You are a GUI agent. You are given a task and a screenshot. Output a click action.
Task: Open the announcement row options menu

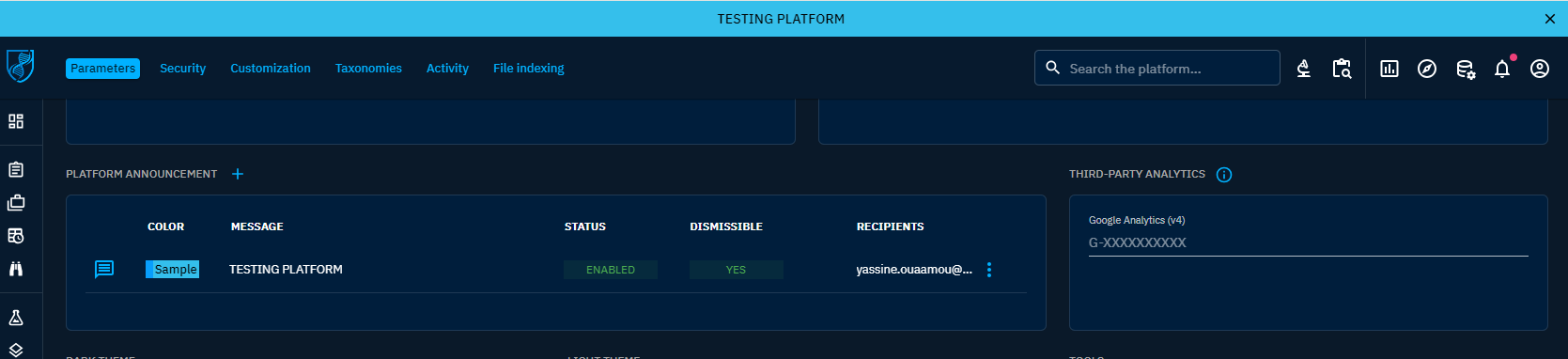pos(989,270)
